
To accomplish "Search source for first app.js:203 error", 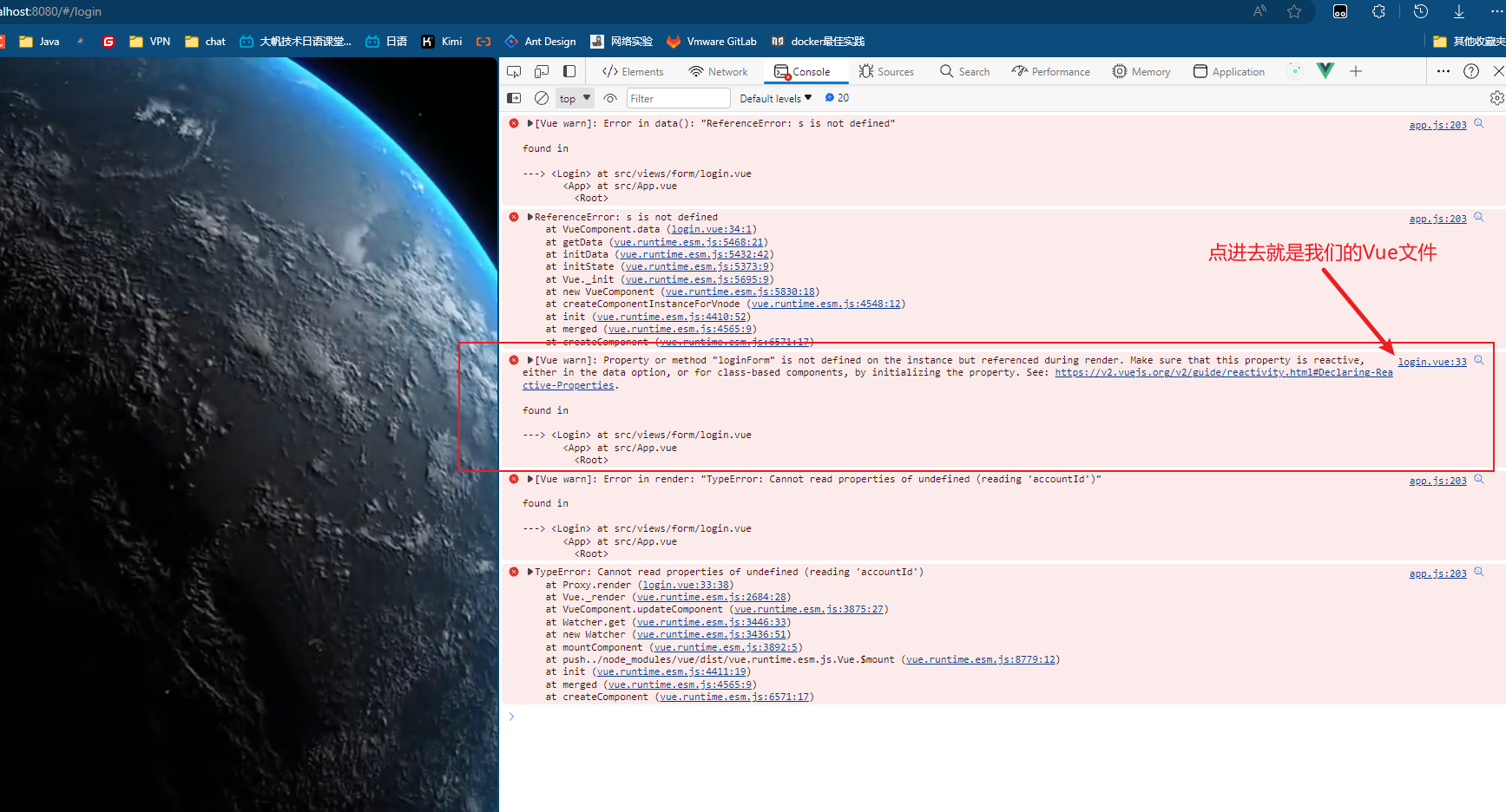I will (1479, 123).
